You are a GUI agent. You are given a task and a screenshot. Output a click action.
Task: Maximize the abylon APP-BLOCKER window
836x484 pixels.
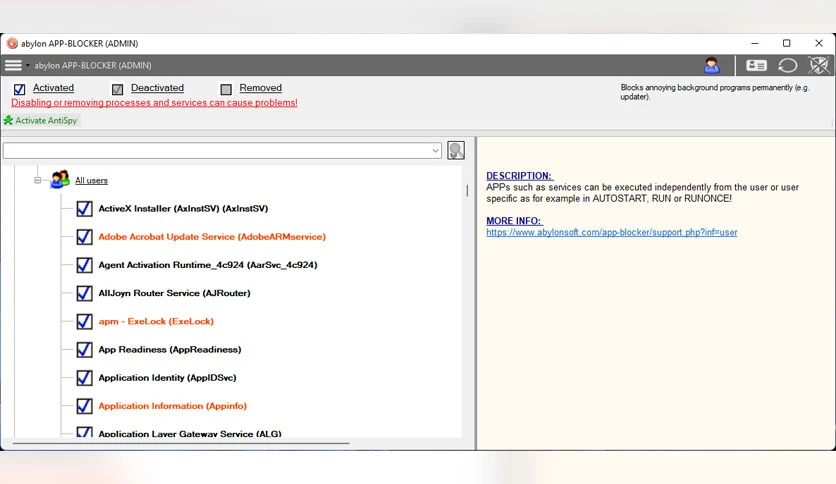[x=786, y=43]
